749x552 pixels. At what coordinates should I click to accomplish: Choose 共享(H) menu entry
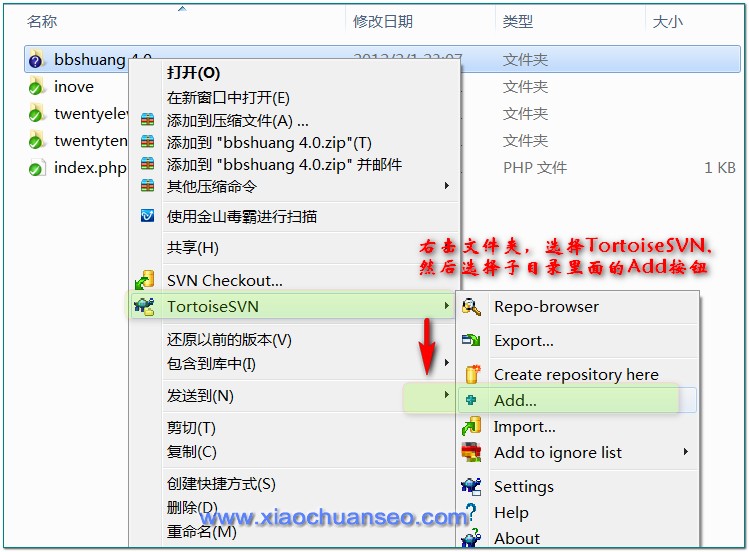pyautogui.click(x=193, y=248)
